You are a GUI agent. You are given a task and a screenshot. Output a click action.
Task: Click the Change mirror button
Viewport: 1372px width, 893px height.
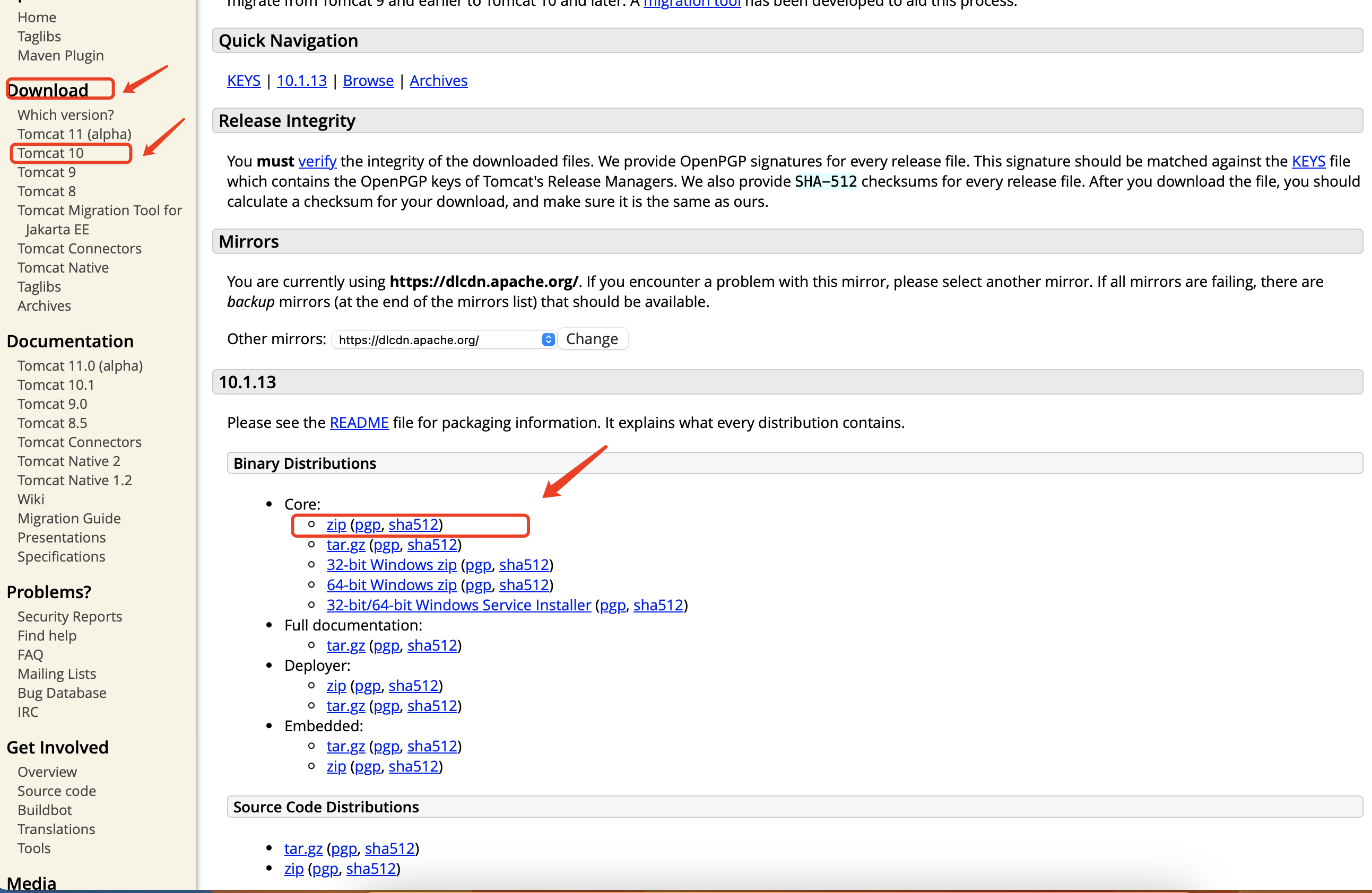click(x=592, y=339)
